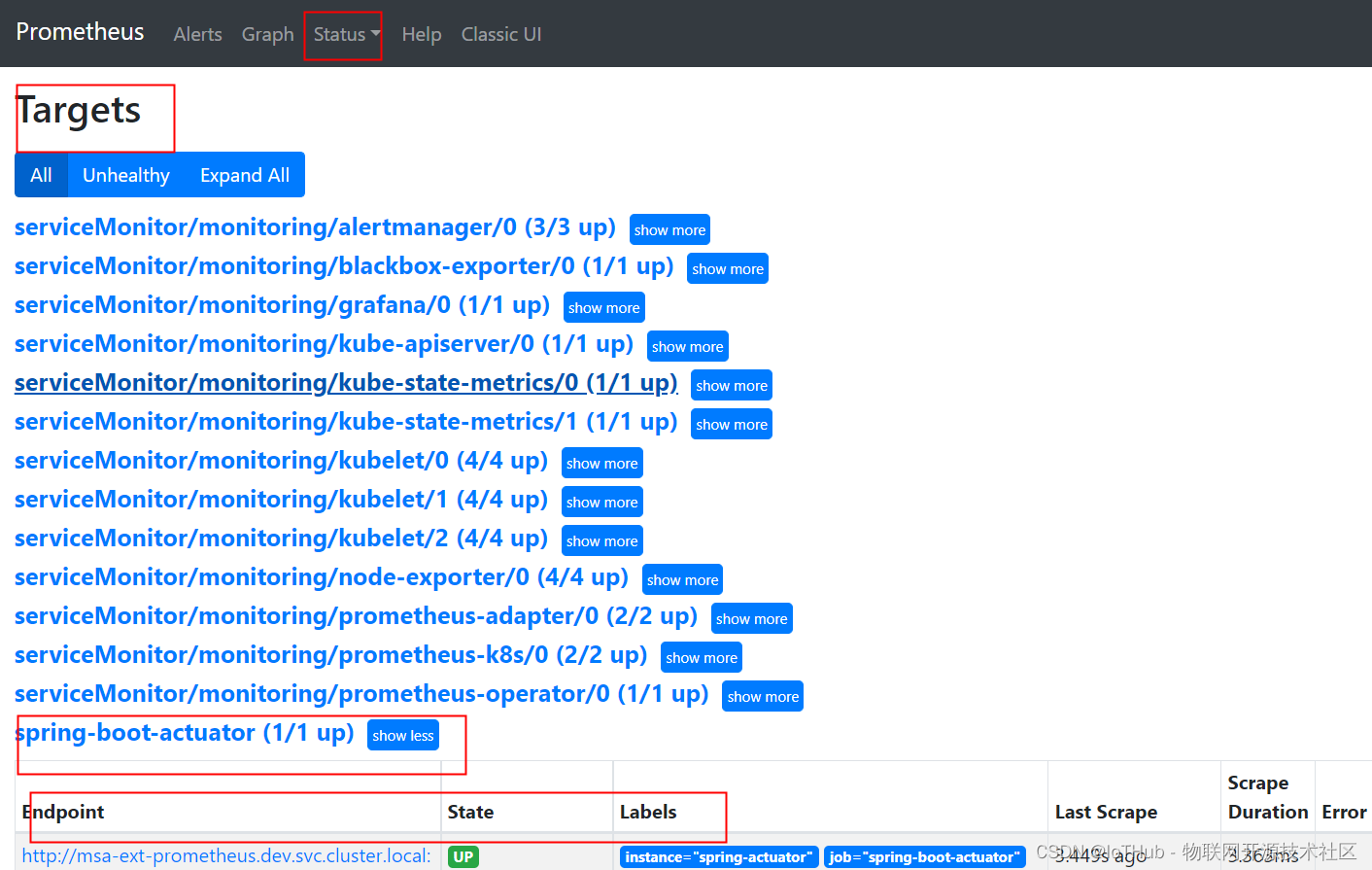Switch to Classic UI
The width and height of the screenshot is (1372, 870).
(x=501, y=34)
